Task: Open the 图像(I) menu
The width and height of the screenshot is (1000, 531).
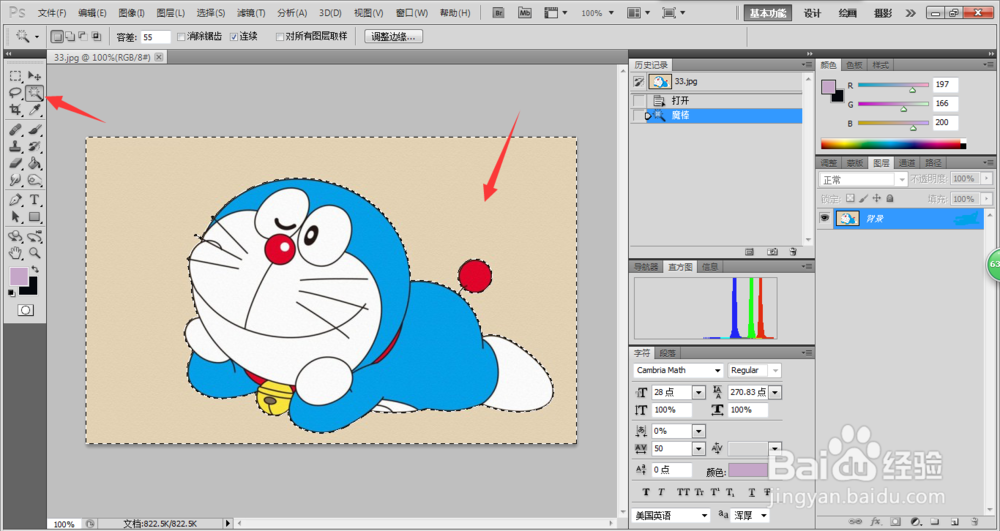Action: (132, 13)
